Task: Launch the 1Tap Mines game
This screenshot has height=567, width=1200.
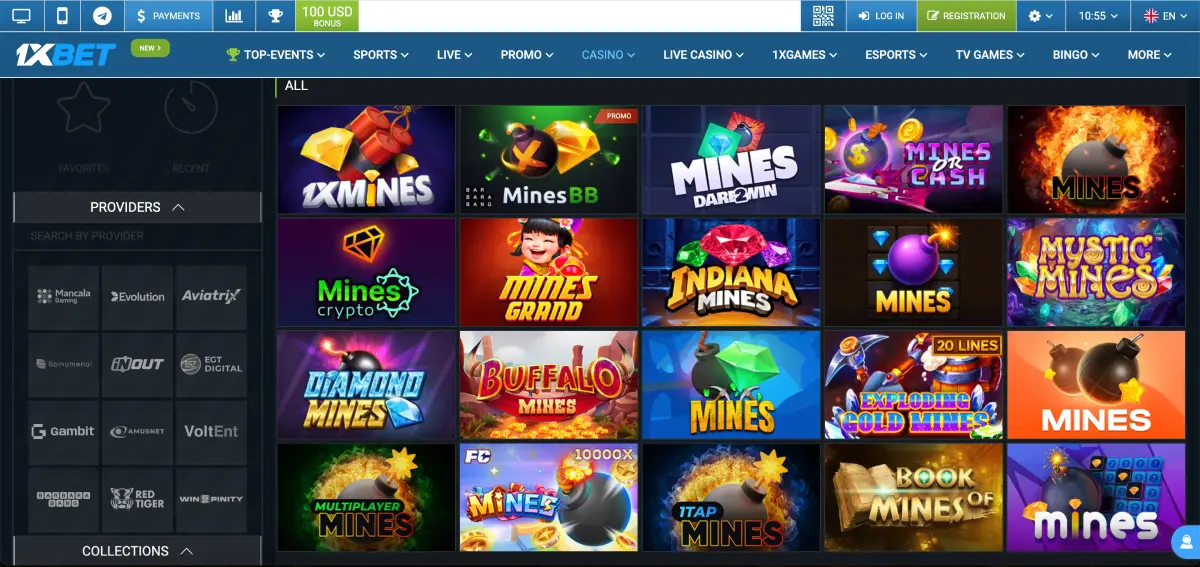Action: (731, 498)
